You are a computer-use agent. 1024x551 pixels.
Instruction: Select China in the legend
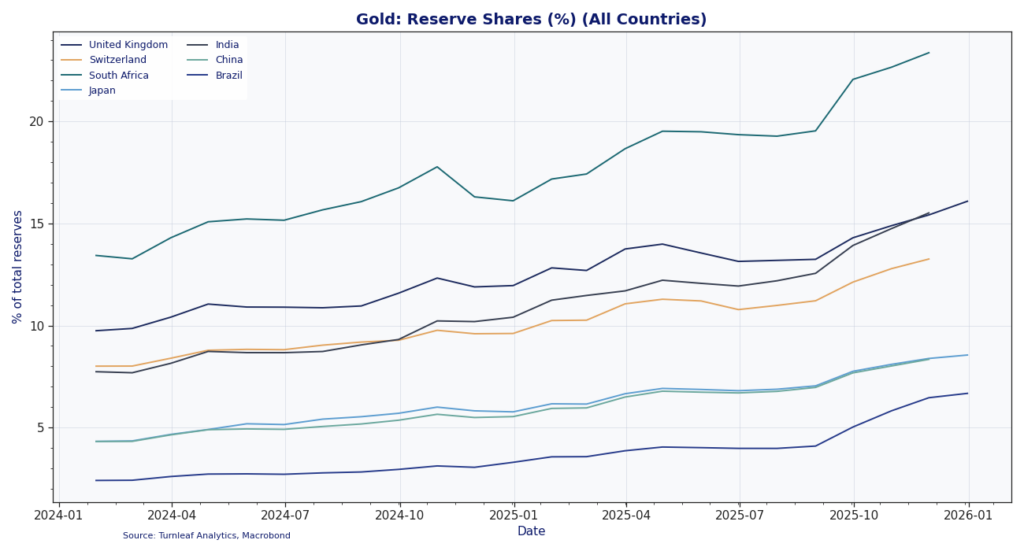coord(229,60)
